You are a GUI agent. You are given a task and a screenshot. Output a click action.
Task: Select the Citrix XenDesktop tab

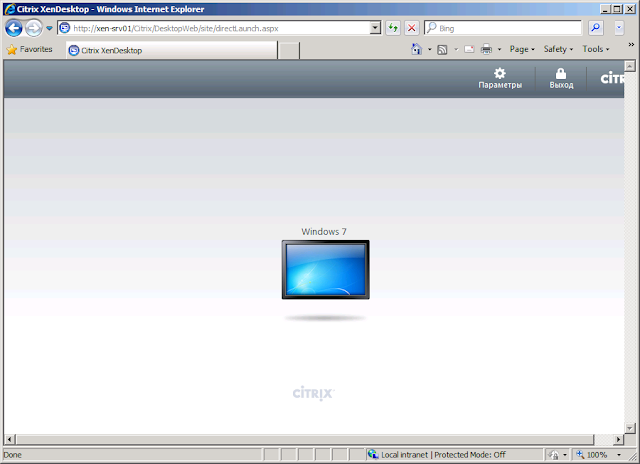[x=171, y=50]
